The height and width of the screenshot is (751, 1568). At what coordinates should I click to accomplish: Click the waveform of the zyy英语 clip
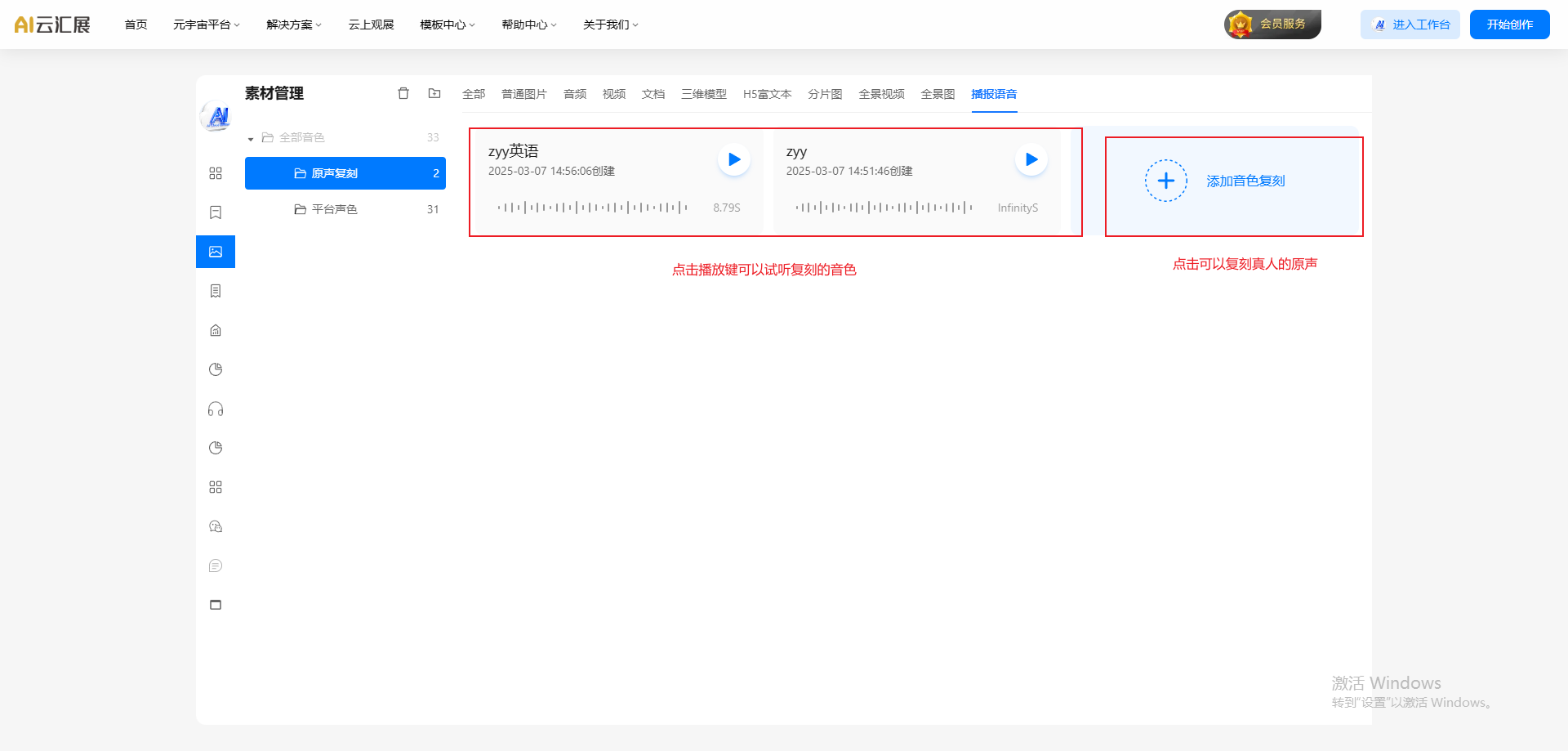[x=592, y=208]
